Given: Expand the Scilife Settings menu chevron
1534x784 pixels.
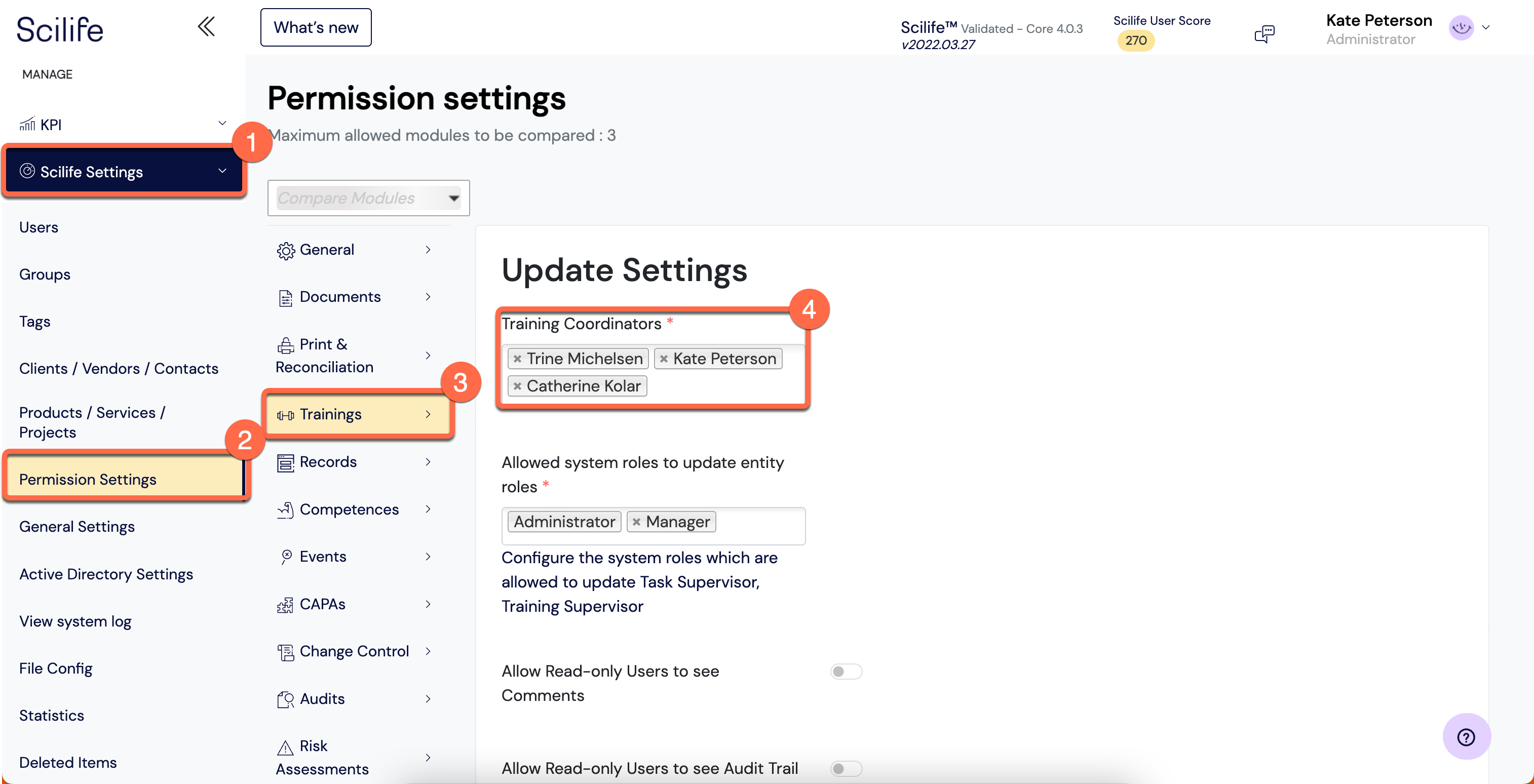Looking at the screenshot, I should tap(222, 171).
